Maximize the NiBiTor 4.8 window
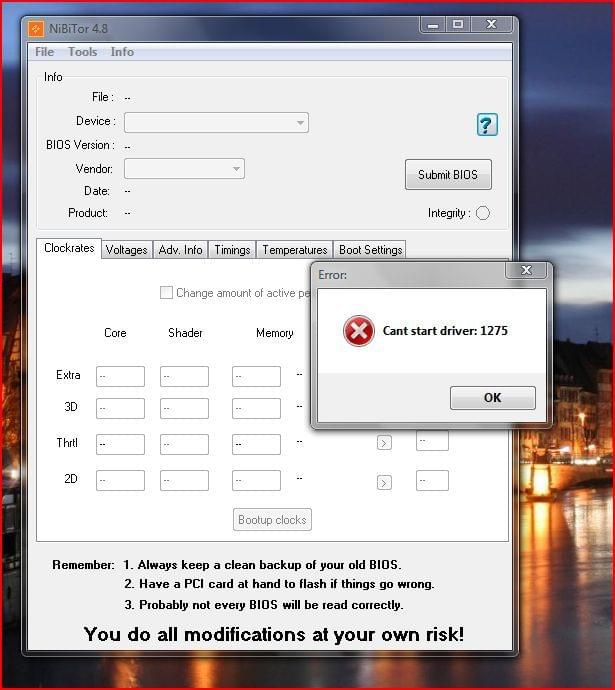The height and width of the screenshot is (690, 615). (458, 25)
